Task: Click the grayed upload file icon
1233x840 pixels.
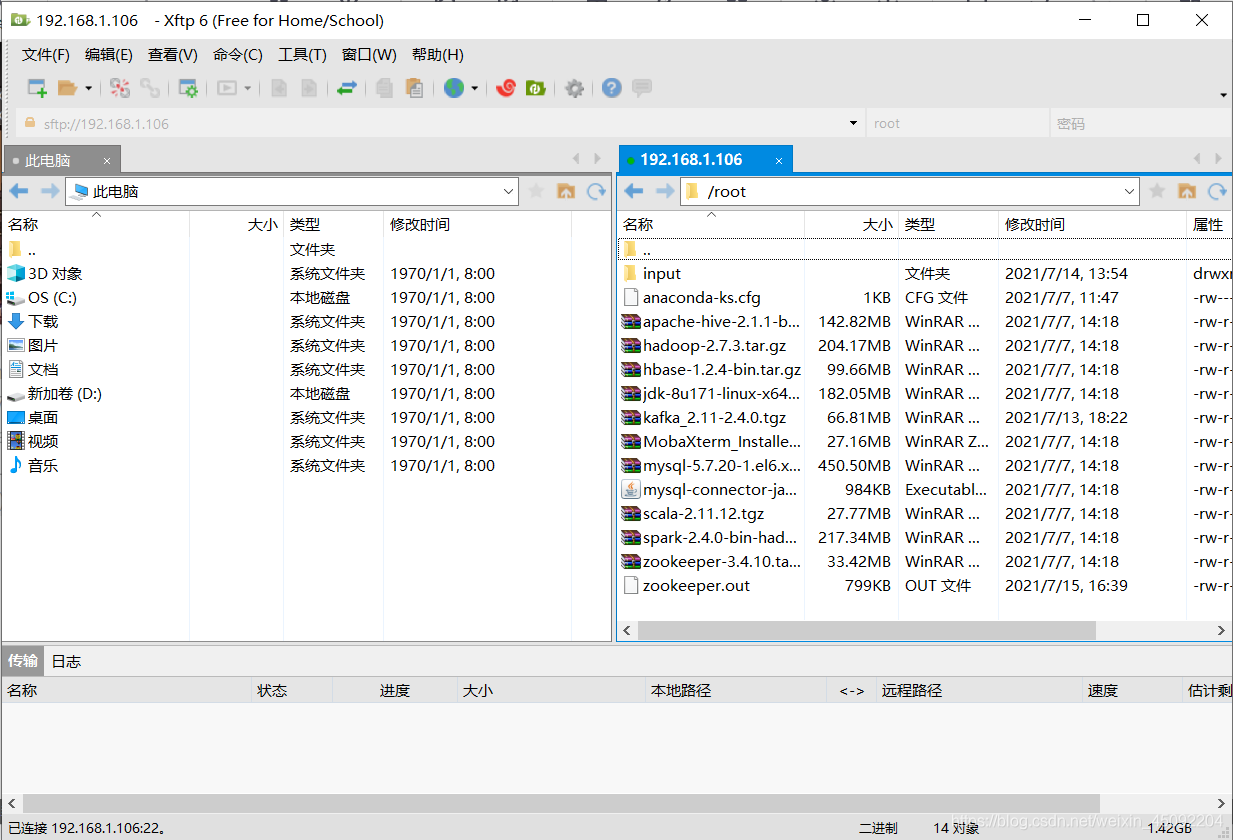Action: click(x=280, y=88)
